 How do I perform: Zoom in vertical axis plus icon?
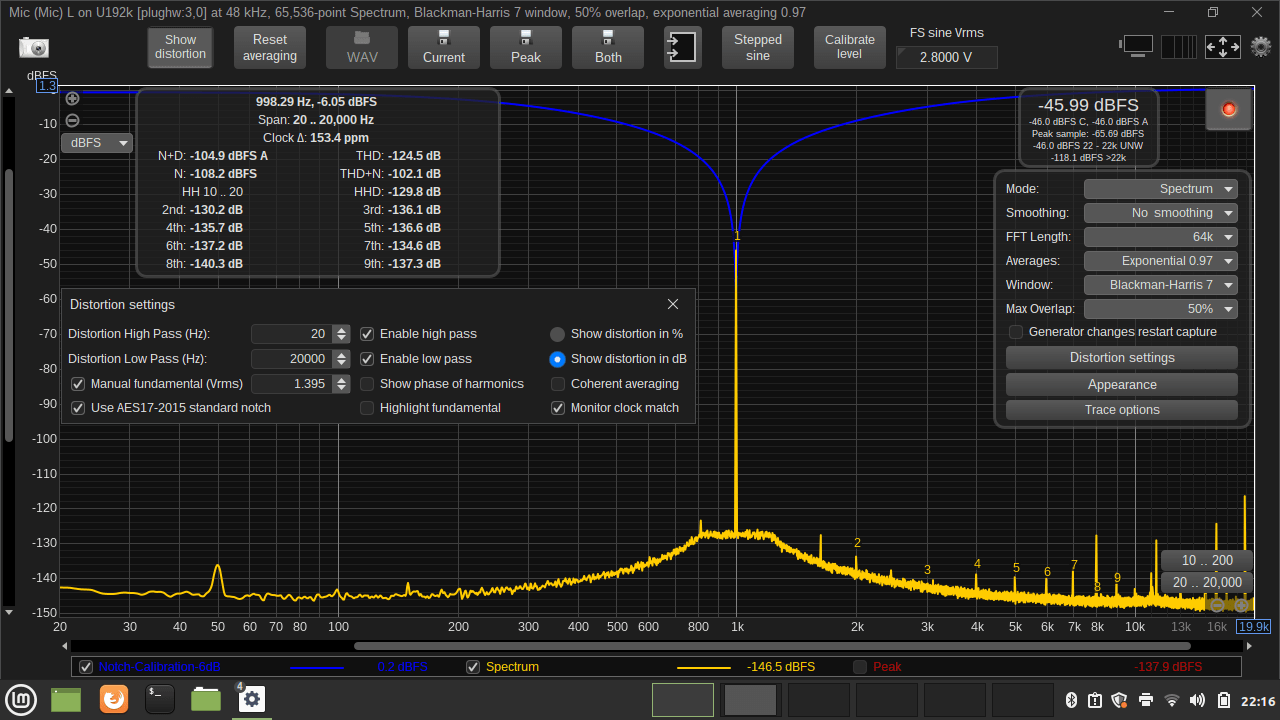coord(72,98)
